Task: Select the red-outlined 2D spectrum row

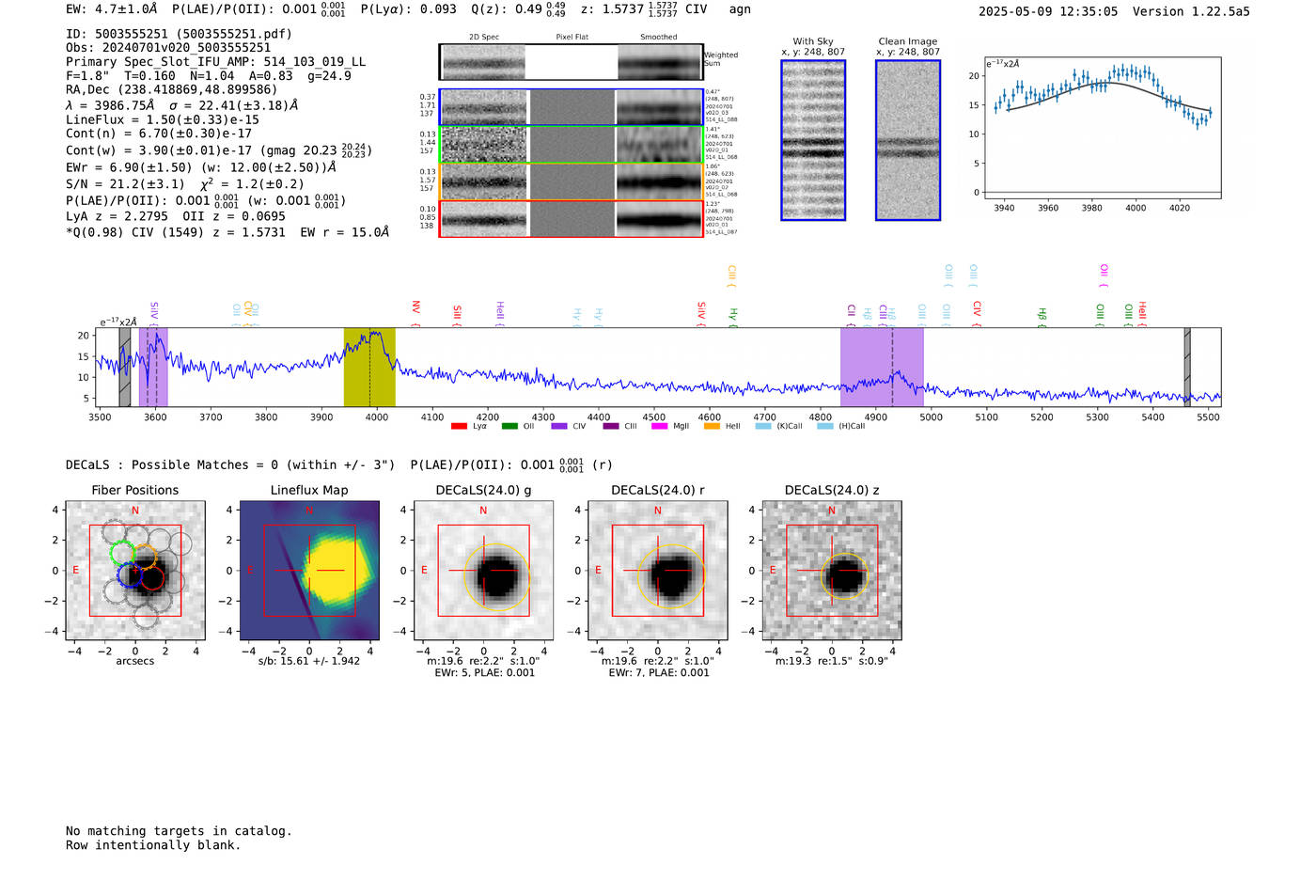Action: coord(572,219)
